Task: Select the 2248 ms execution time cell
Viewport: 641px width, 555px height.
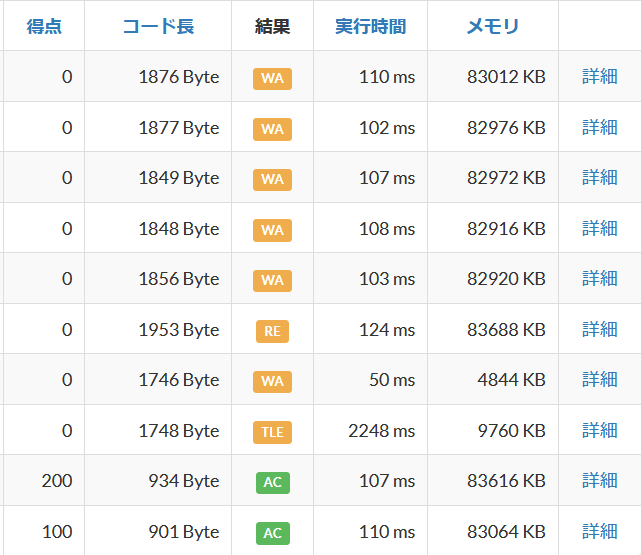Action: [x=370, y=430]
